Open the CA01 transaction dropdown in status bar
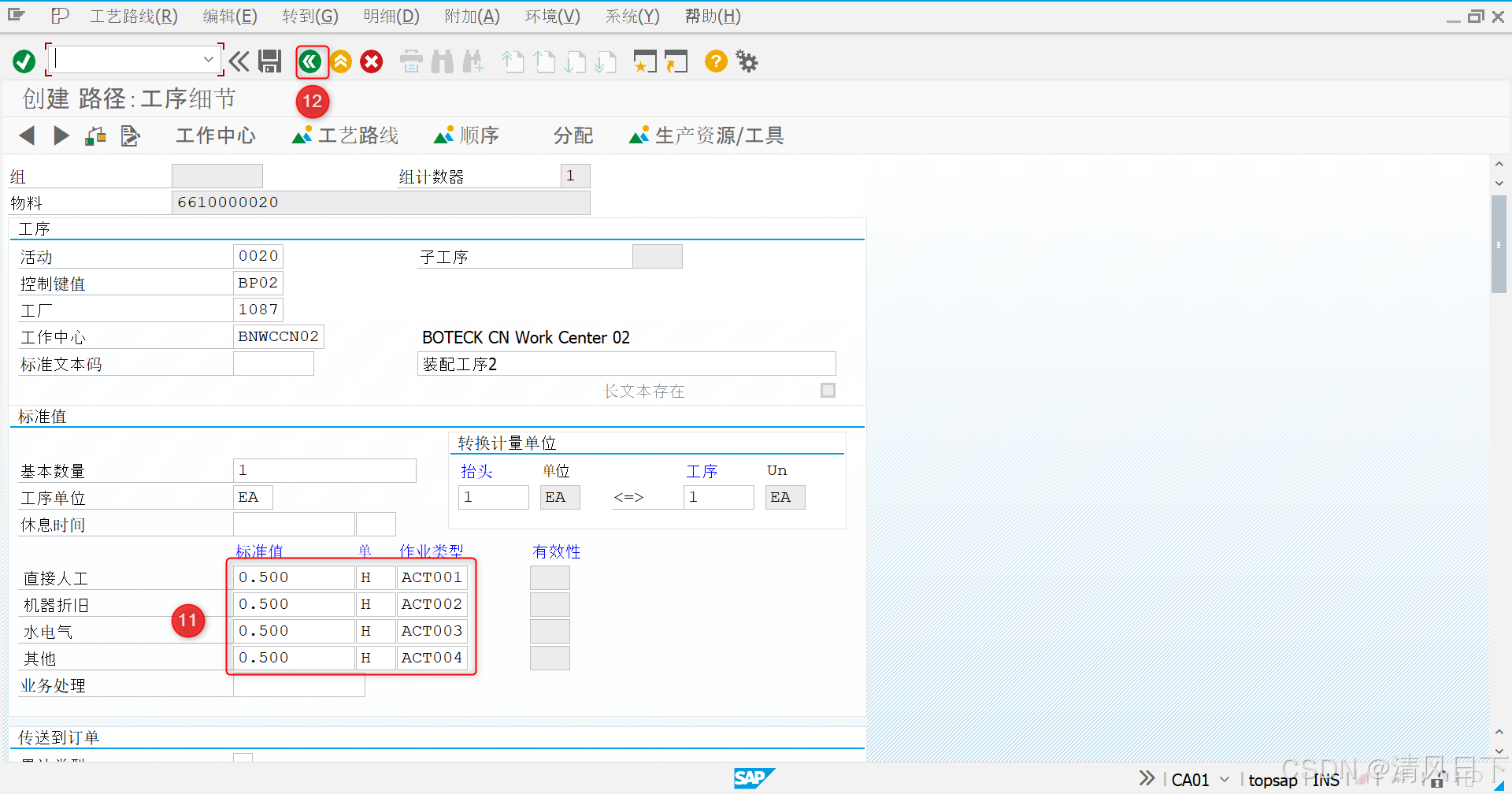This screenshot has width=1512, height=794. tap(1224, 779)
